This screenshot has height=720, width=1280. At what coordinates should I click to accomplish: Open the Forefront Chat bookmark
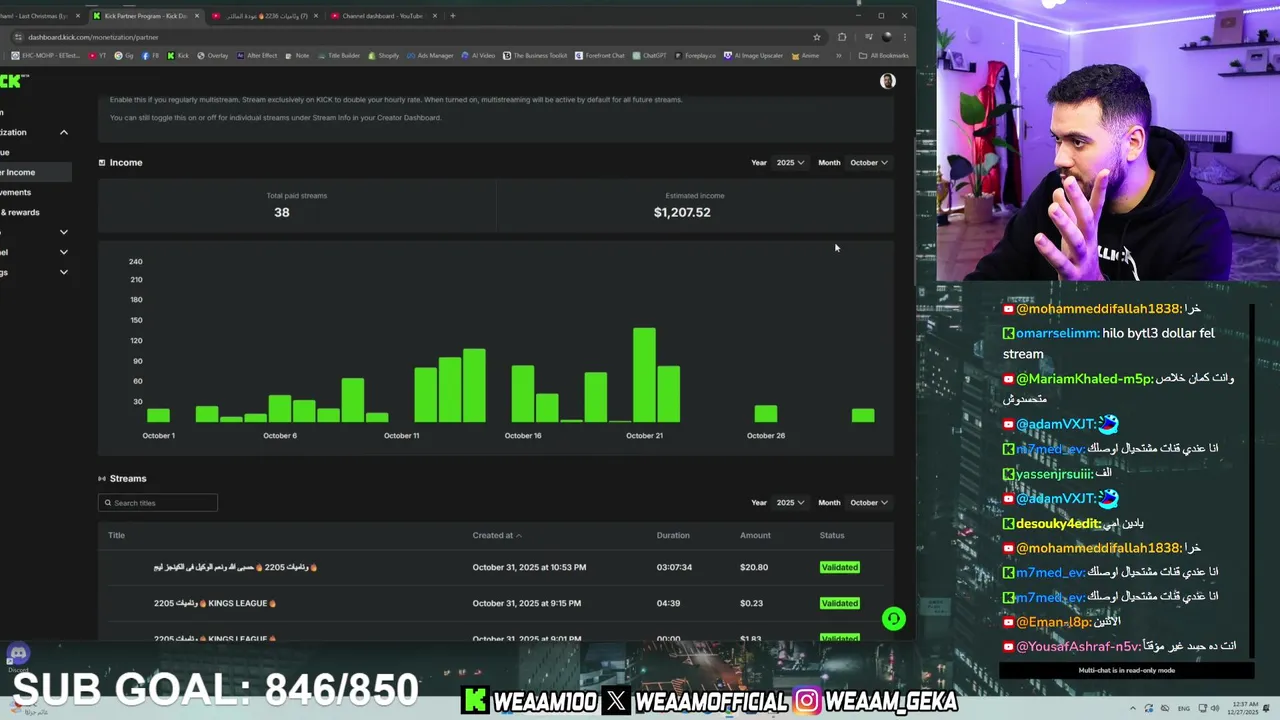tap(600, 56)
